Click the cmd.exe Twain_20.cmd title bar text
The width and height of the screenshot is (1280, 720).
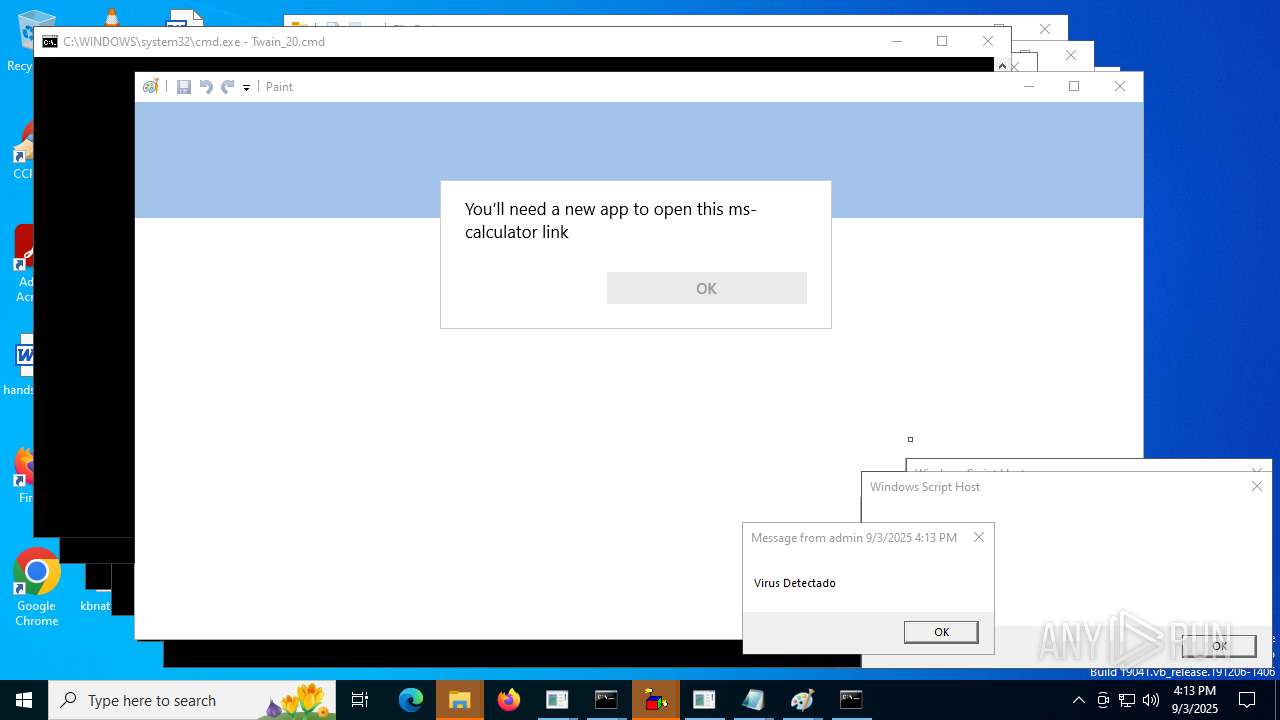[194, 42]
